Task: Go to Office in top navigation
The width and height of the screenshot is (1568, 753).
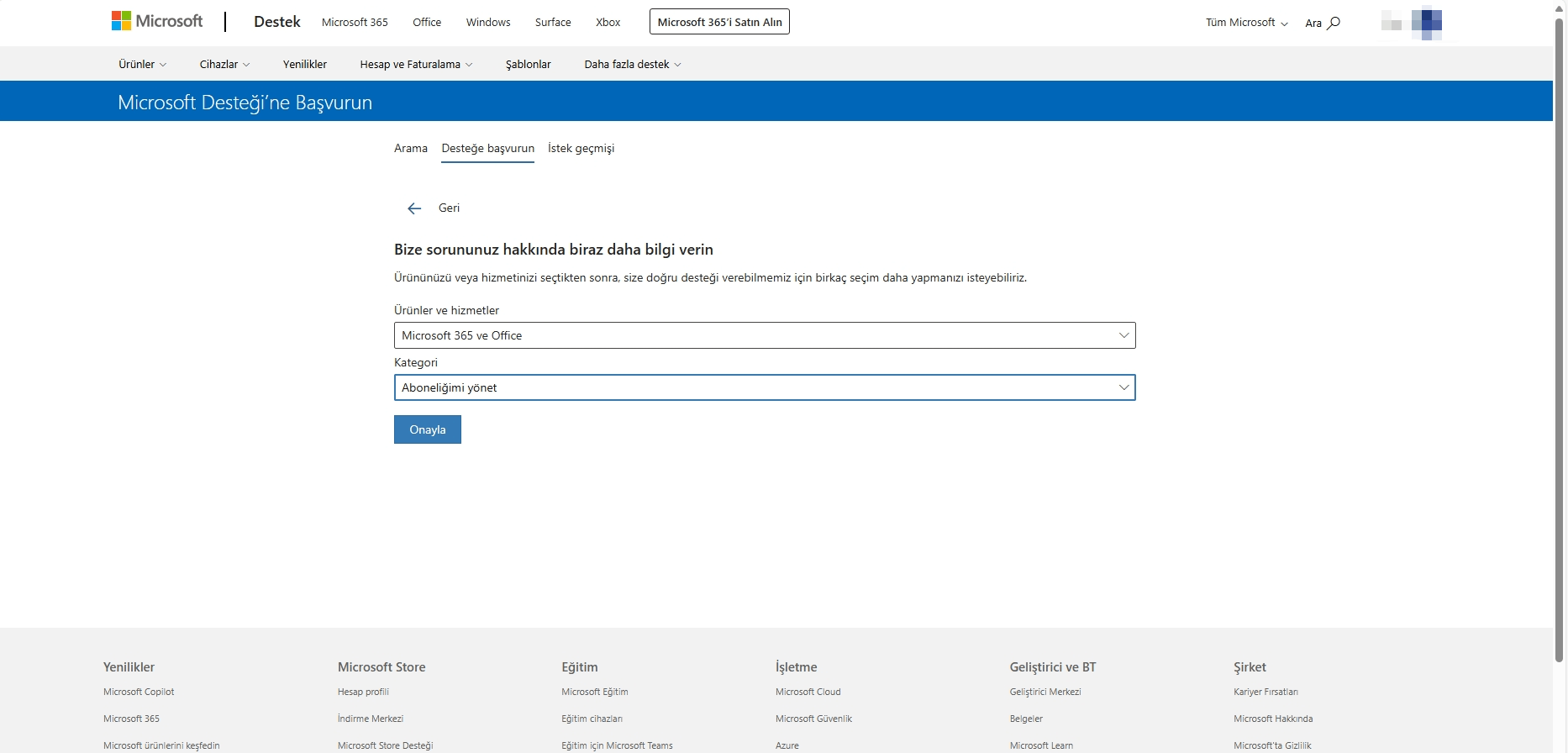Action: (427, 22)
